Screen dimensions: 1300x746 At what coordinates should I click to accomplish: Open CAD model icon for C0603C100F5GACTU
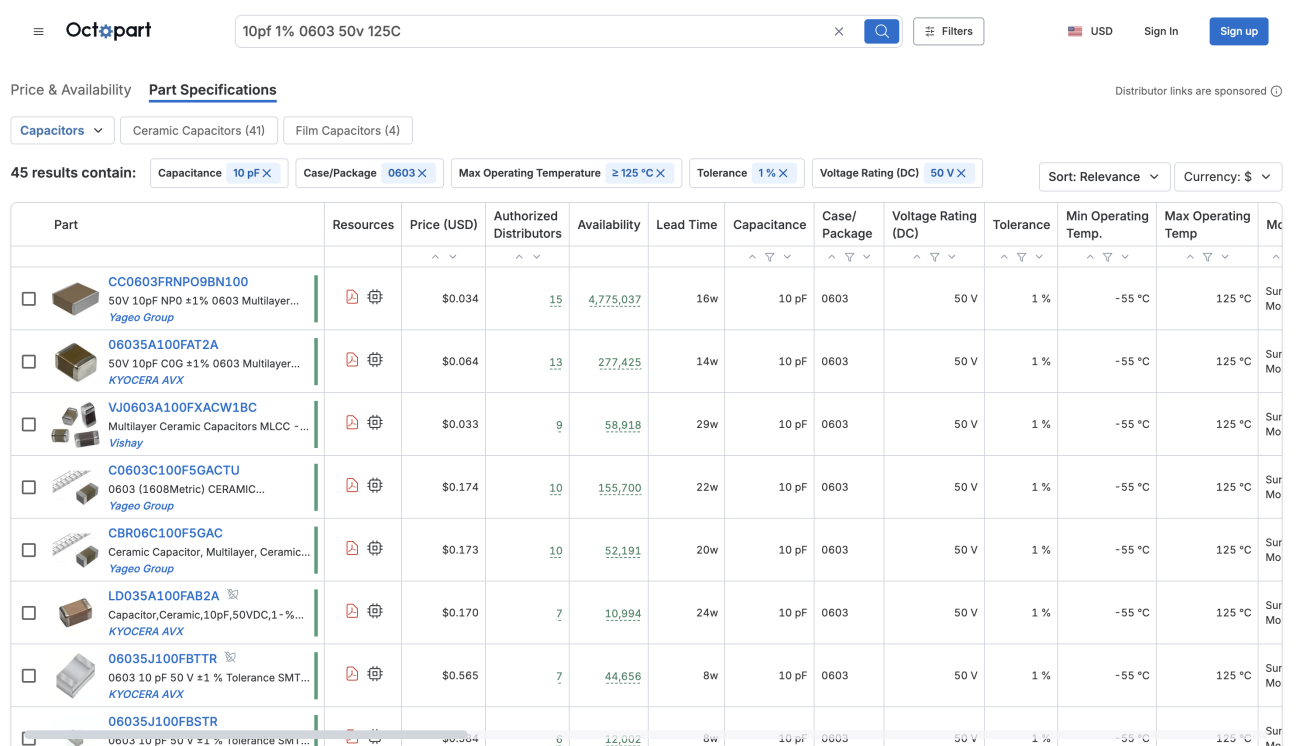coord(375,485)
